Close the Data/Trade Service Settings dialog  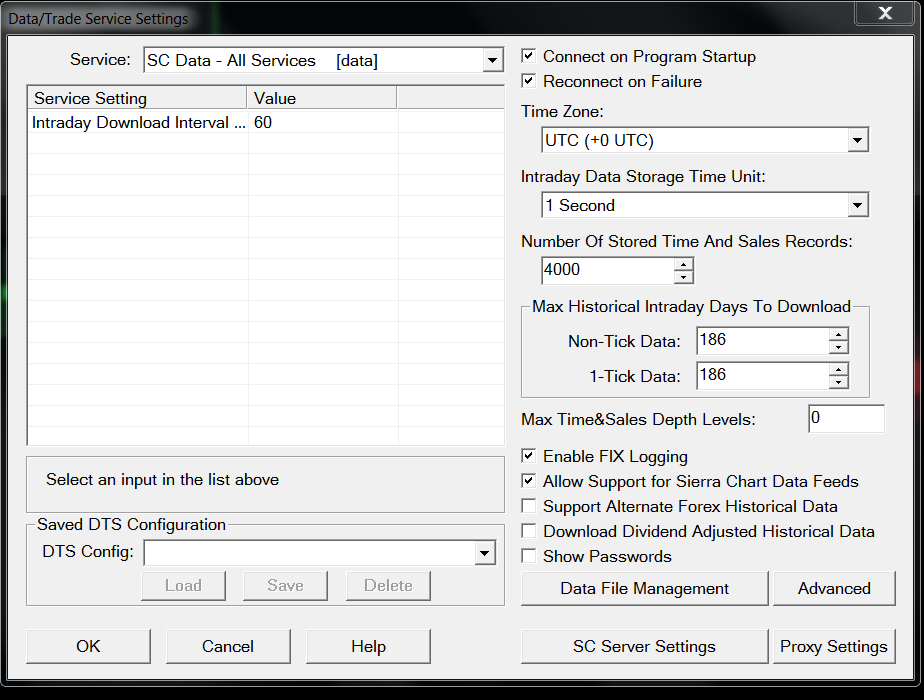pyautogui.click(x=885, y=13)
